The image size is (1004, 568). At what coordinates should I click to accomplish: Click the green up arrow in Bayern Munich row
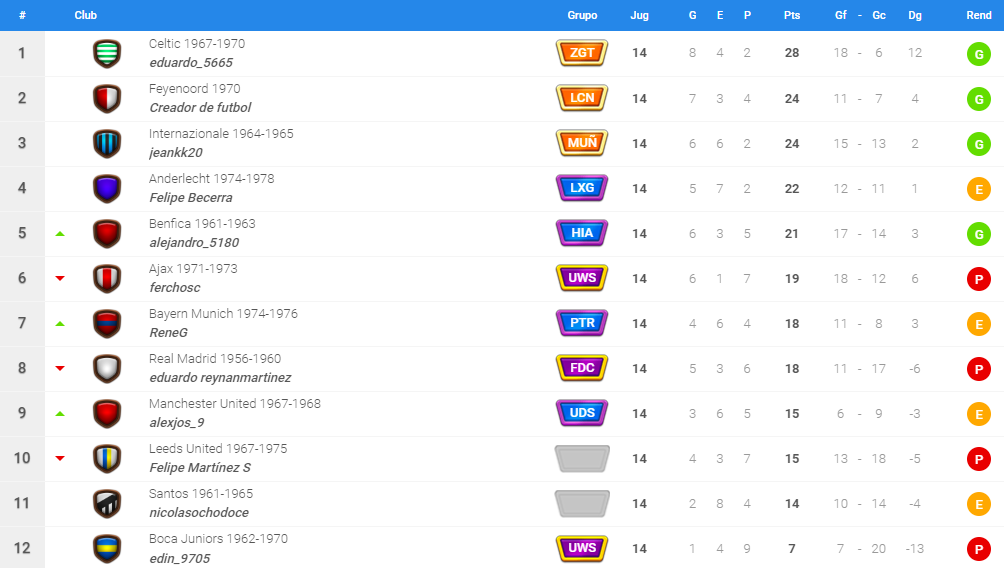60,324
